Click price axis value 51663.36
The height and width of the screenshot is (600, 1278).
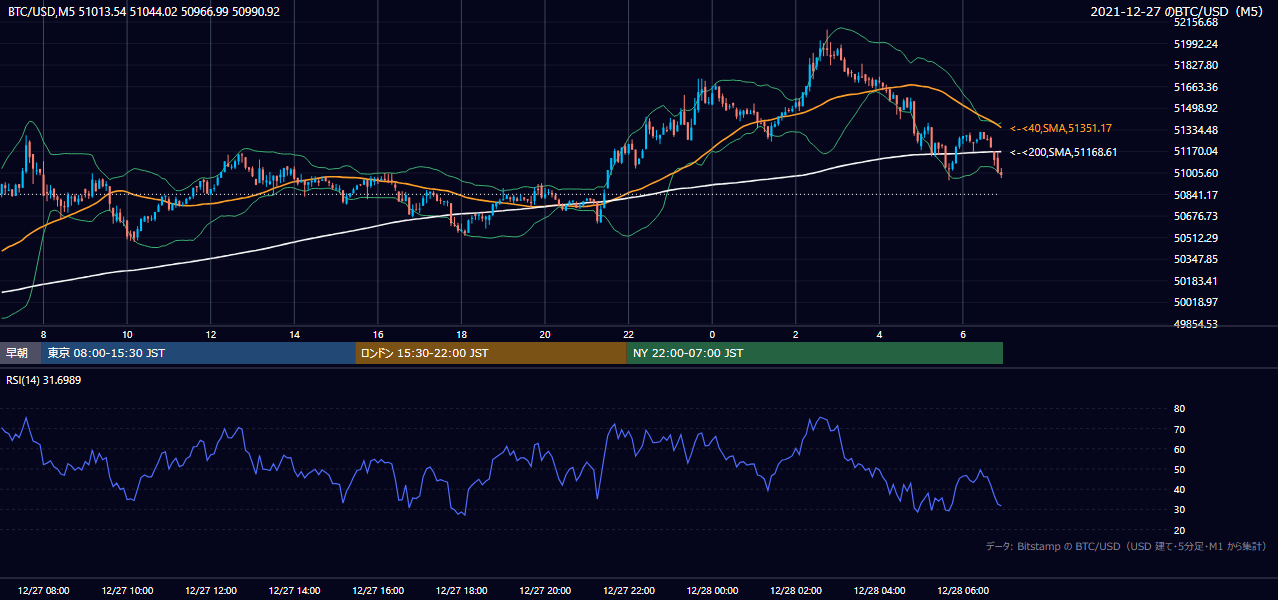[1195, 87]
